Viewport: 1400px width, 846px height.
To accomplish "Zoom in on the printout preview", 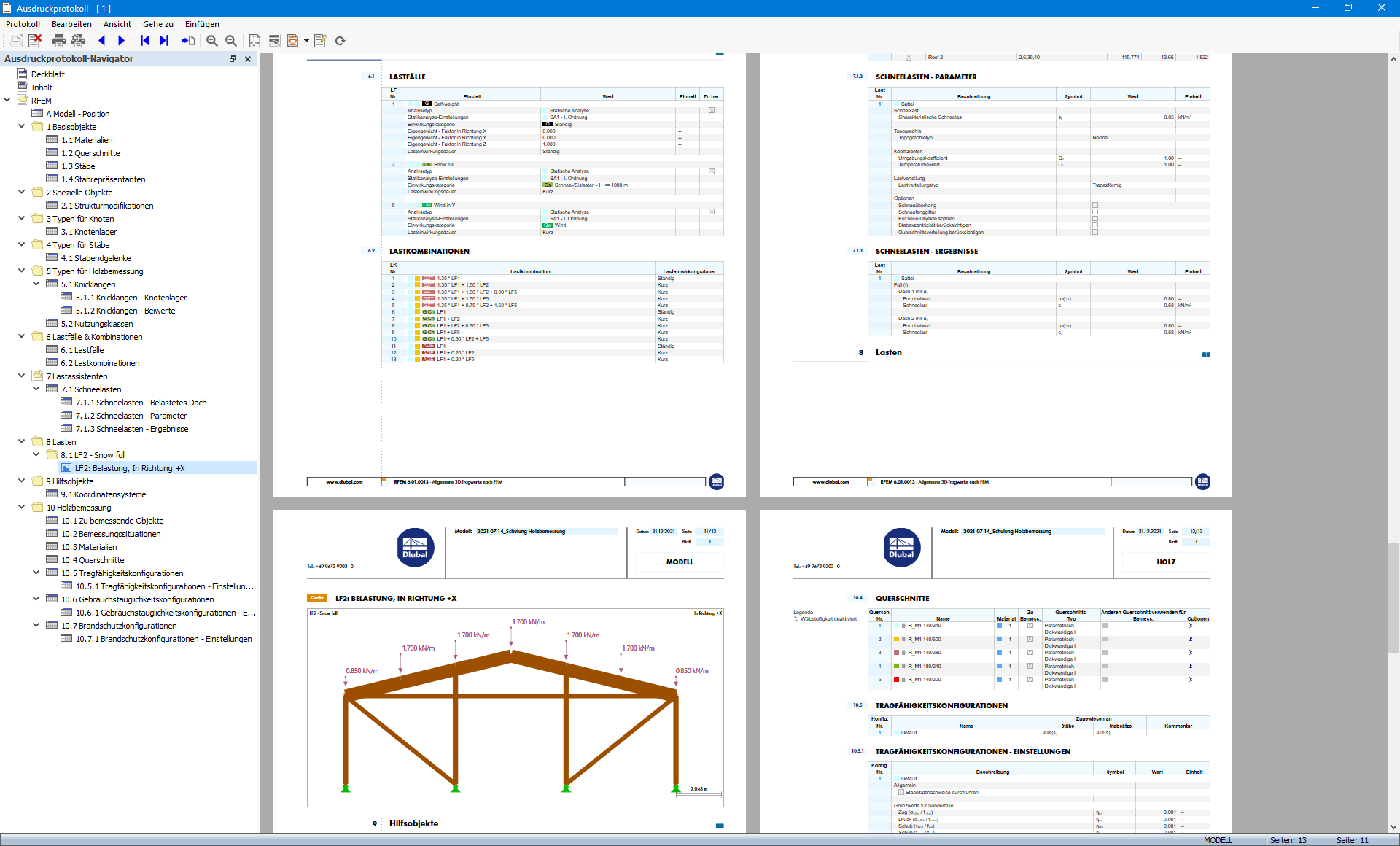I will (x=212, y=41).
